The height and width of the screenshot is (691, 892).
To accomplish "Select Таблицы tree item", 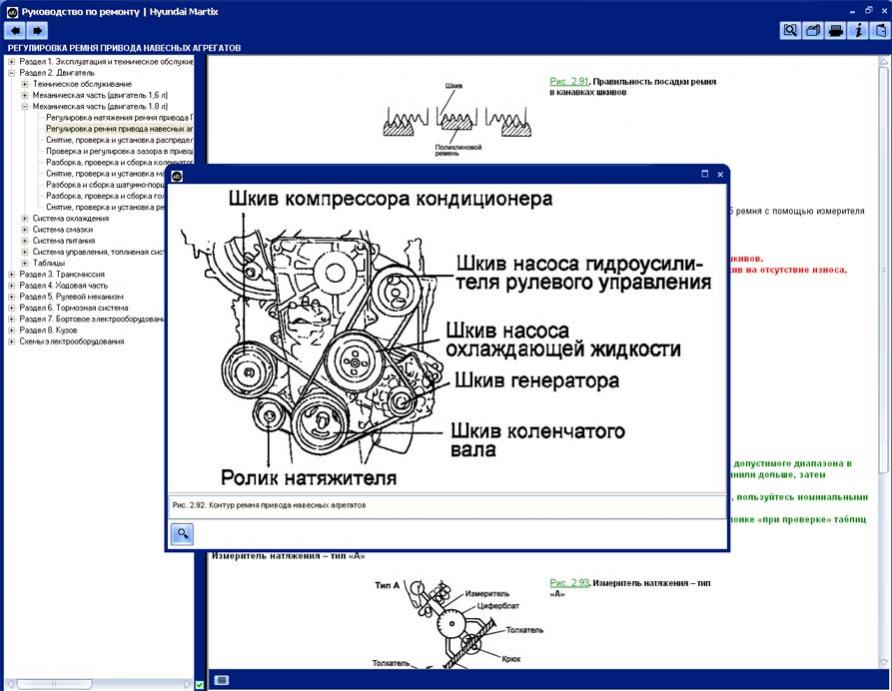I will tap(49, 263).
